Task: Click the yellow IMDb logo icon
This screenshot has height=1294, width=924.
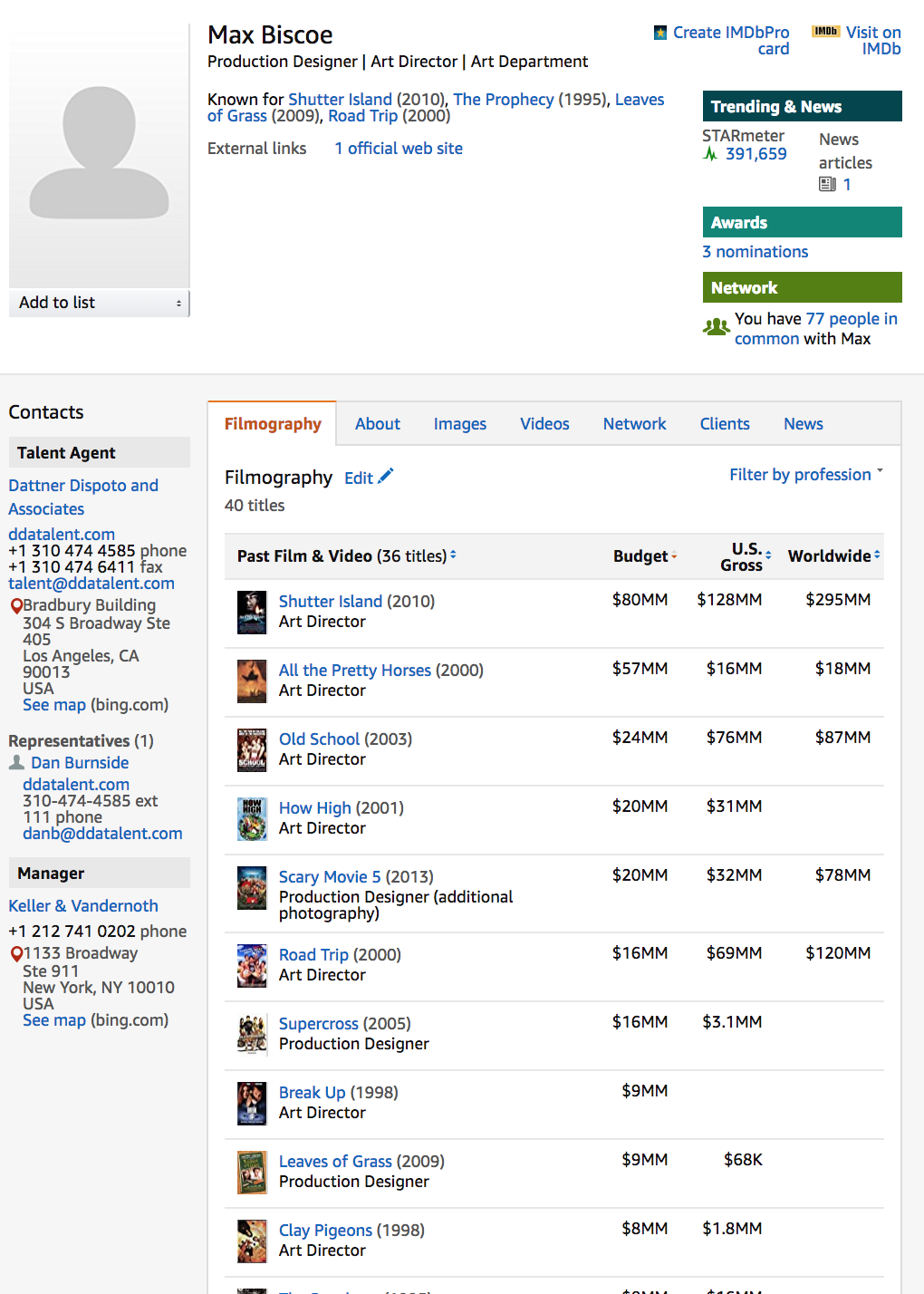Action: click(x=825, y=32)
